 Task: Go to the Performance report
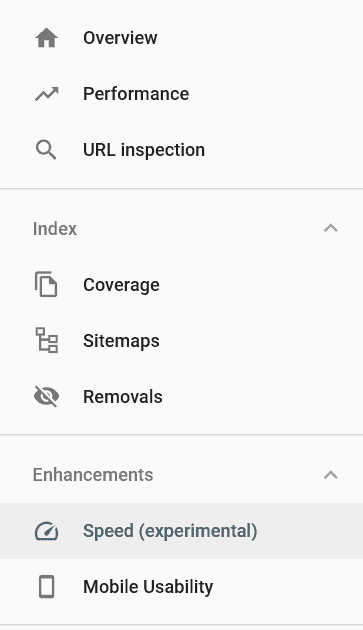pos(181,94)
